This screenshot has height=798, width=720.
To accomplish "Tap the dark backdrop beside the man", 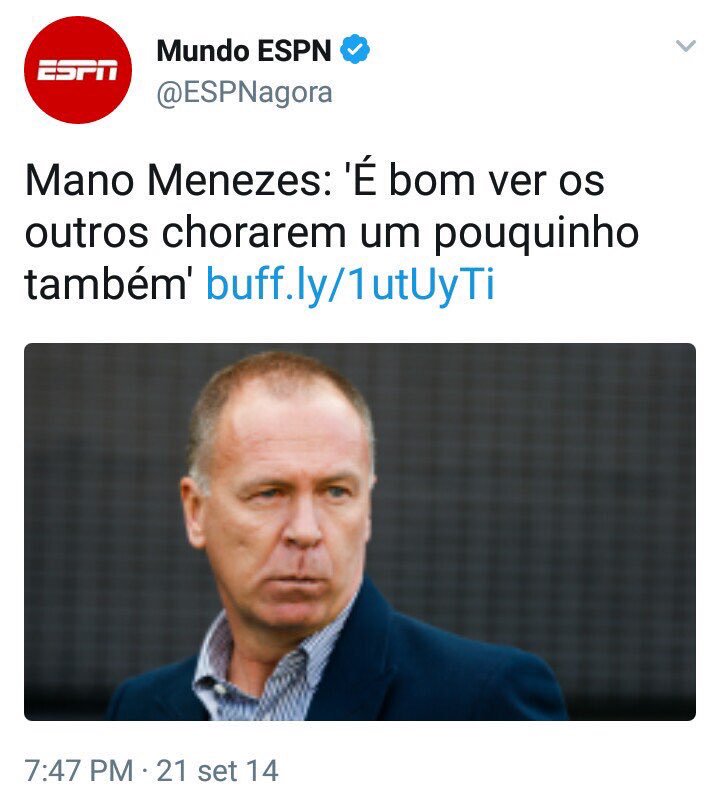I will click(x=534, y=483).
